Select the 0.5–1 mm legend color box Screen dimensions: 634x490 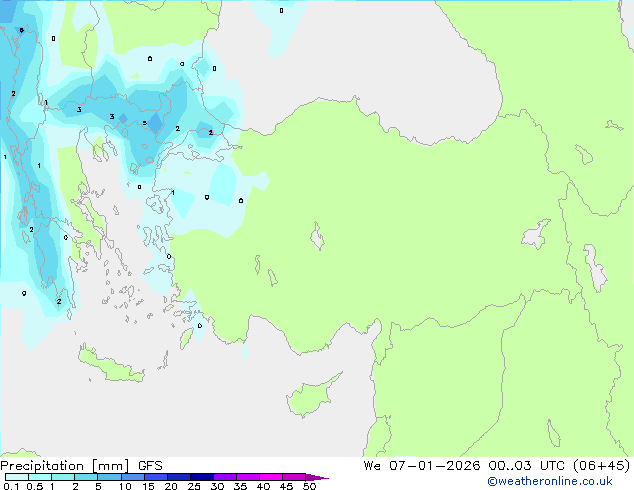point(40,477)
